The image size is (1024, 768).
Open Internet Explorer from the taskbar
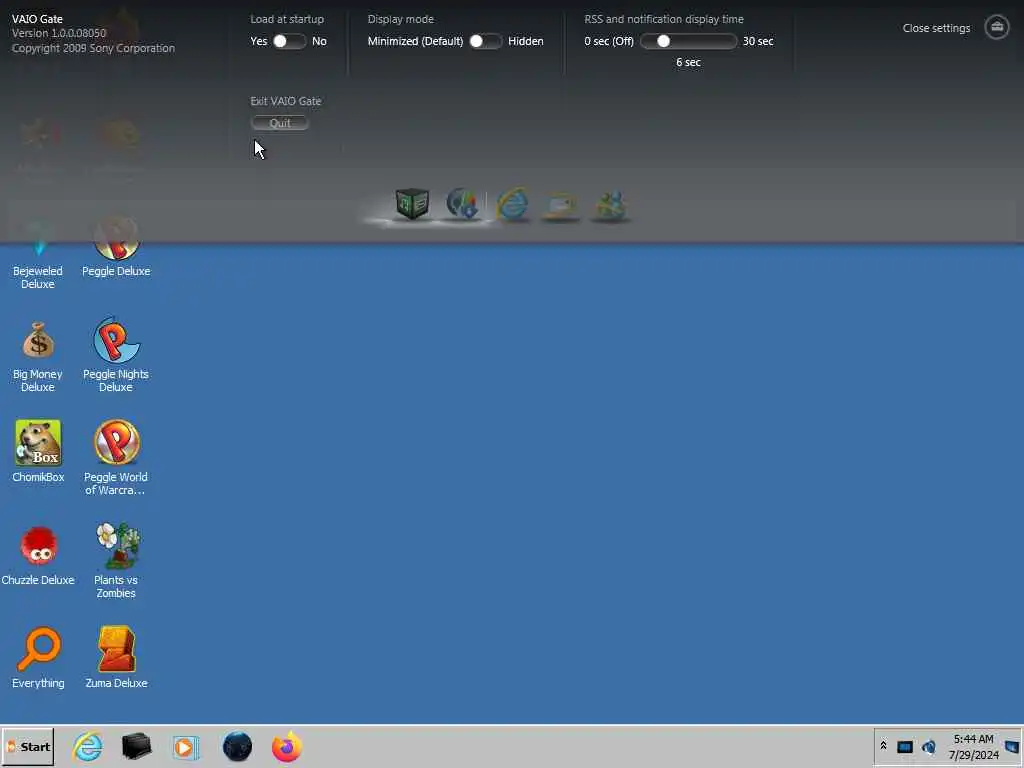88,746
